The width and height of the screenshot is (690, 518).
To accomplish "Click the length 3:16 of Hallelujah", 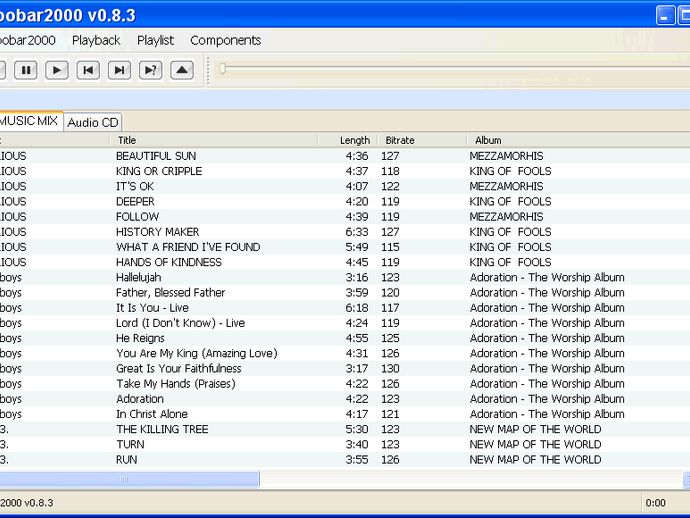I will tap(356, 277).
